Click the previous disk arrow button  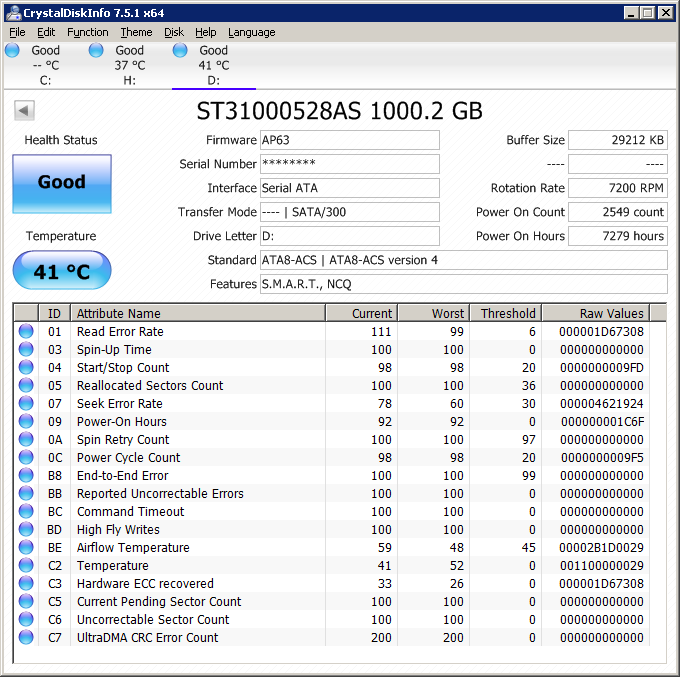pyautogui.click(x=24, y=111)
